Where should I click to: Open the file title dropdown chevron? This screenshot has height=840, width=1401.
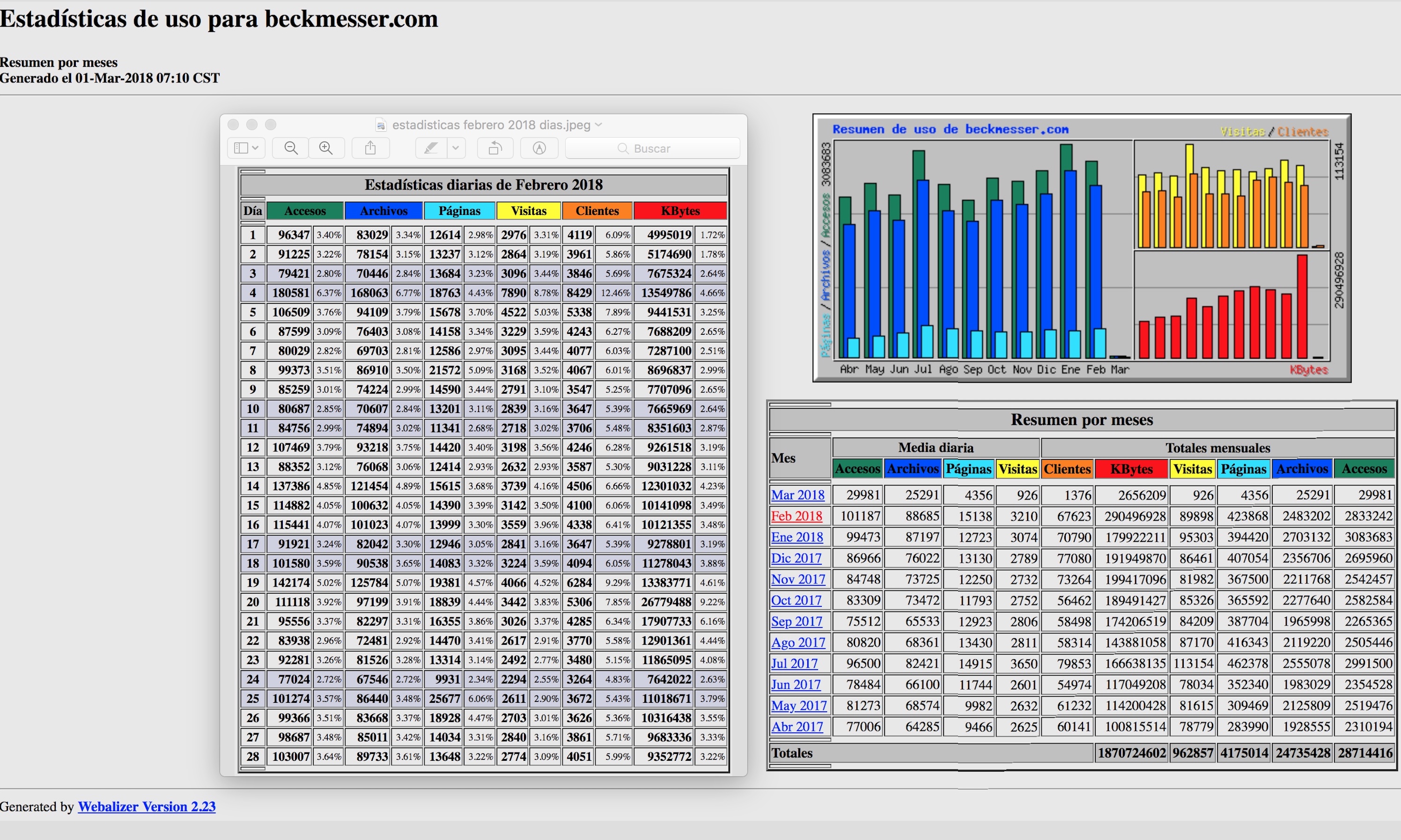[x=599, y=125]
